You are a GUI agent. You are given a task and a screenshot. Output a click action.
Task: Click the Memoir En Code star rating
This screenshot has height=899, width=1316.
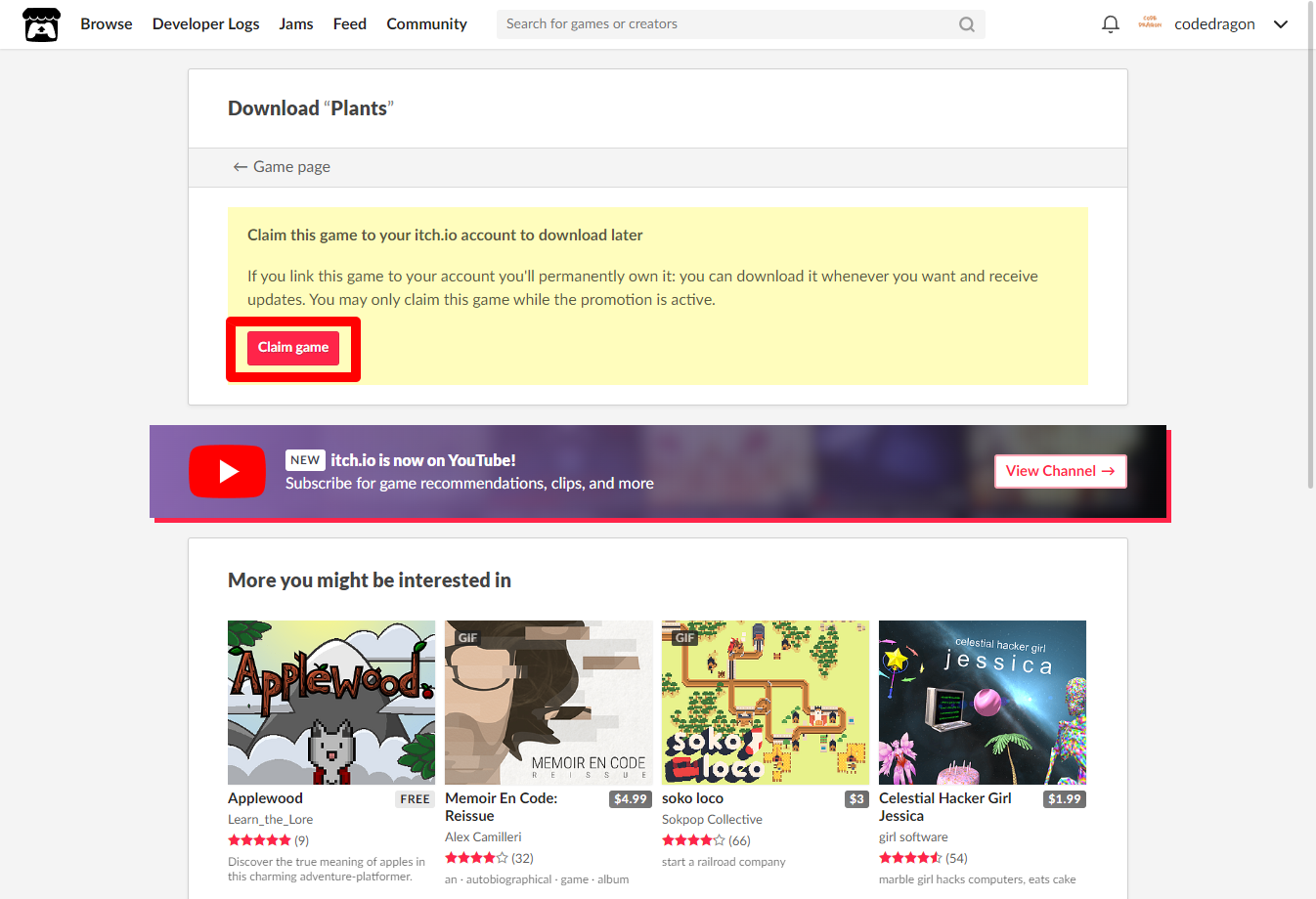coord(476,858)
